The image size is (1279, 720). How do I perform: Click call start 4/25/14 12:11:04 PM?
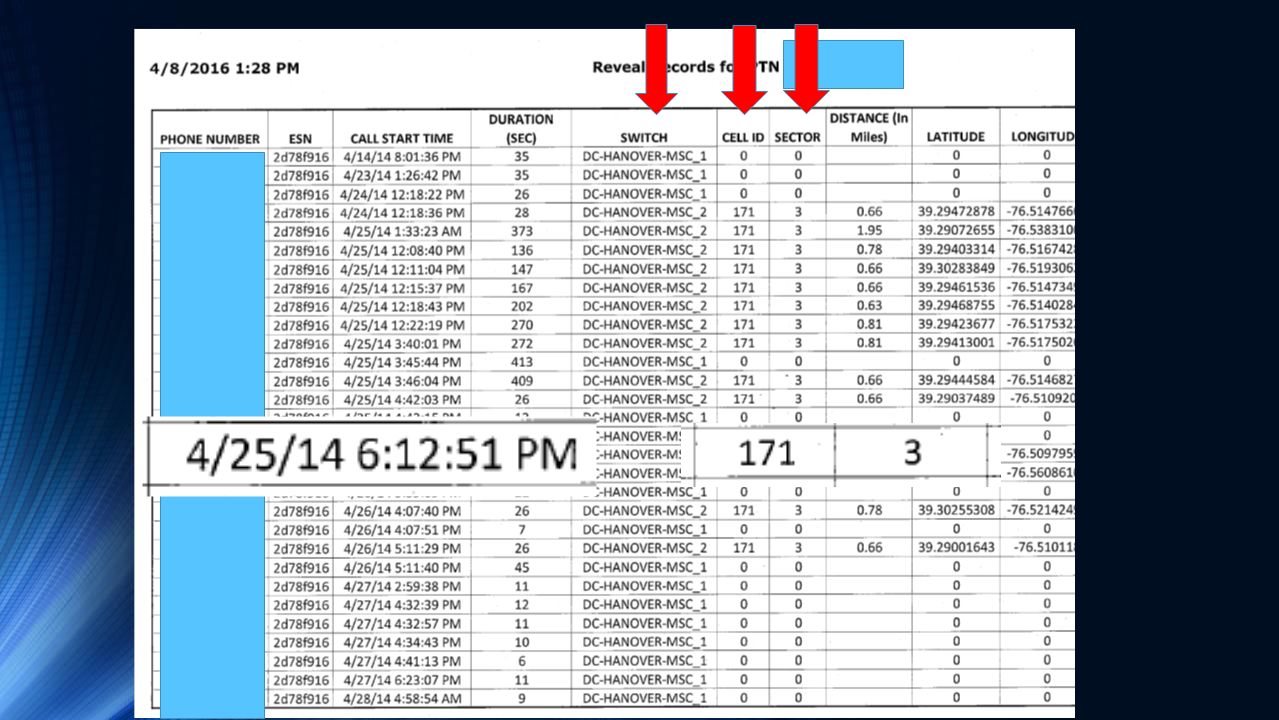[402, 269]
